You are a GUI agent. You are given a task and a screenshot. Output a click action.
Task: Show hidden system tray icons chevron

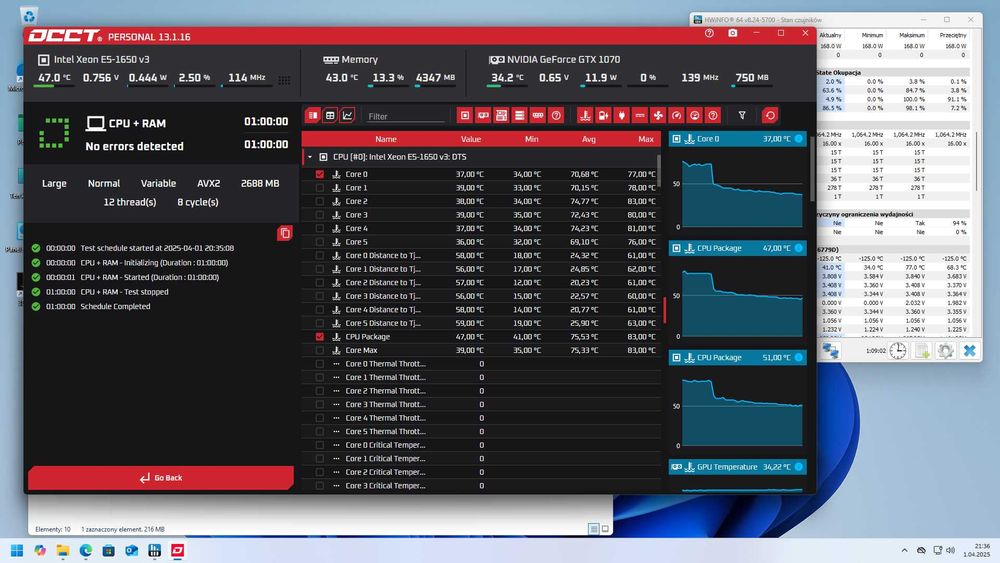(904, 550)
